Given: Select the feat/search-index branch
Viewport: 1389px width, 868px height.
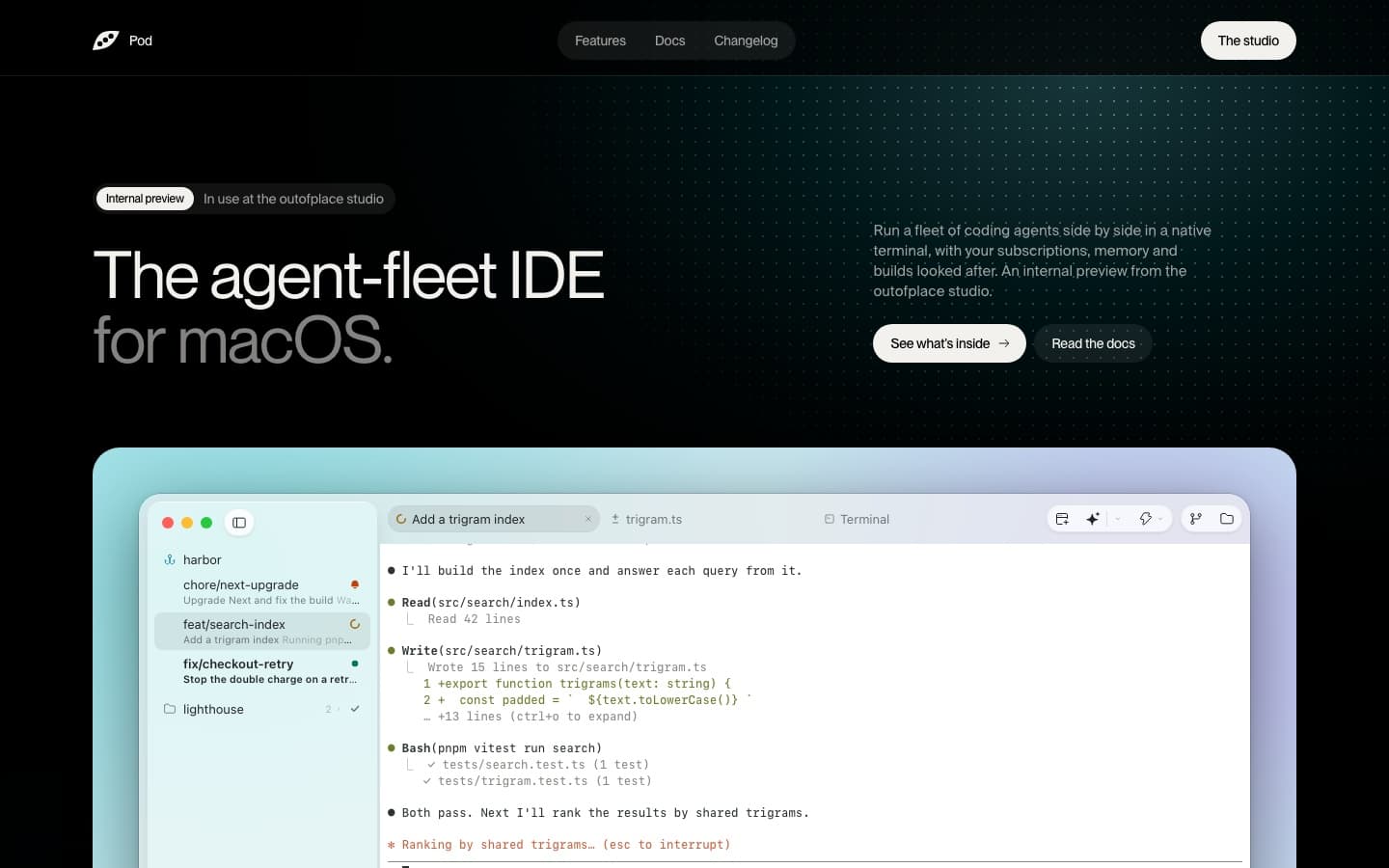Looking at the screenshot, I should coord(262,631).
